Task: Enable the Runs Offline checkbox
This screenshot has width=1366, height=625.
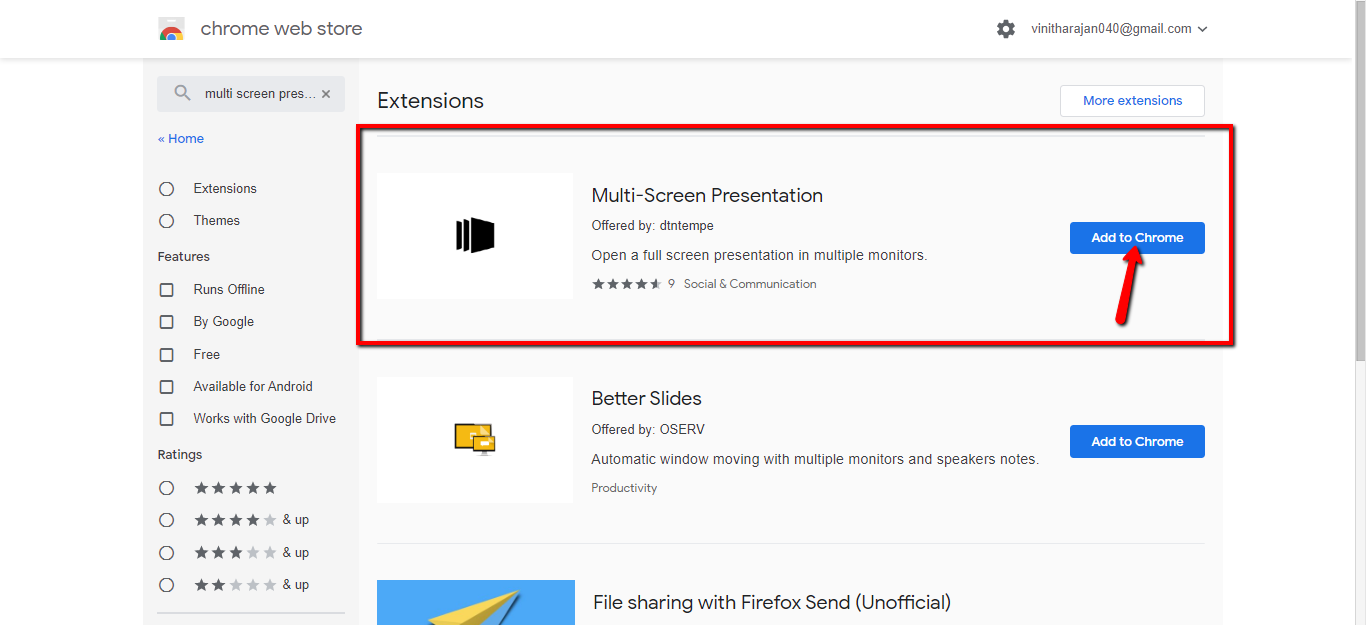Action: click(x=167, y=290)
